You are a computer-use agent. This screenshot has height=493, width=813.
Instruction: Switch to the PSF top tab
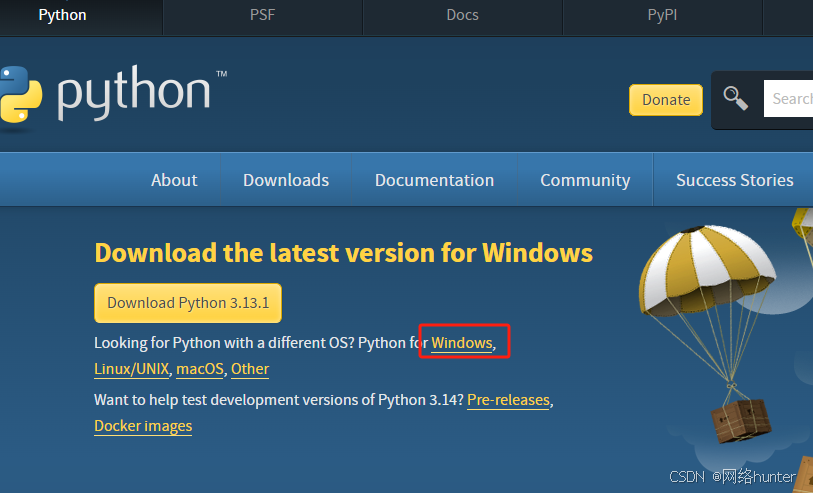point(262,15)
